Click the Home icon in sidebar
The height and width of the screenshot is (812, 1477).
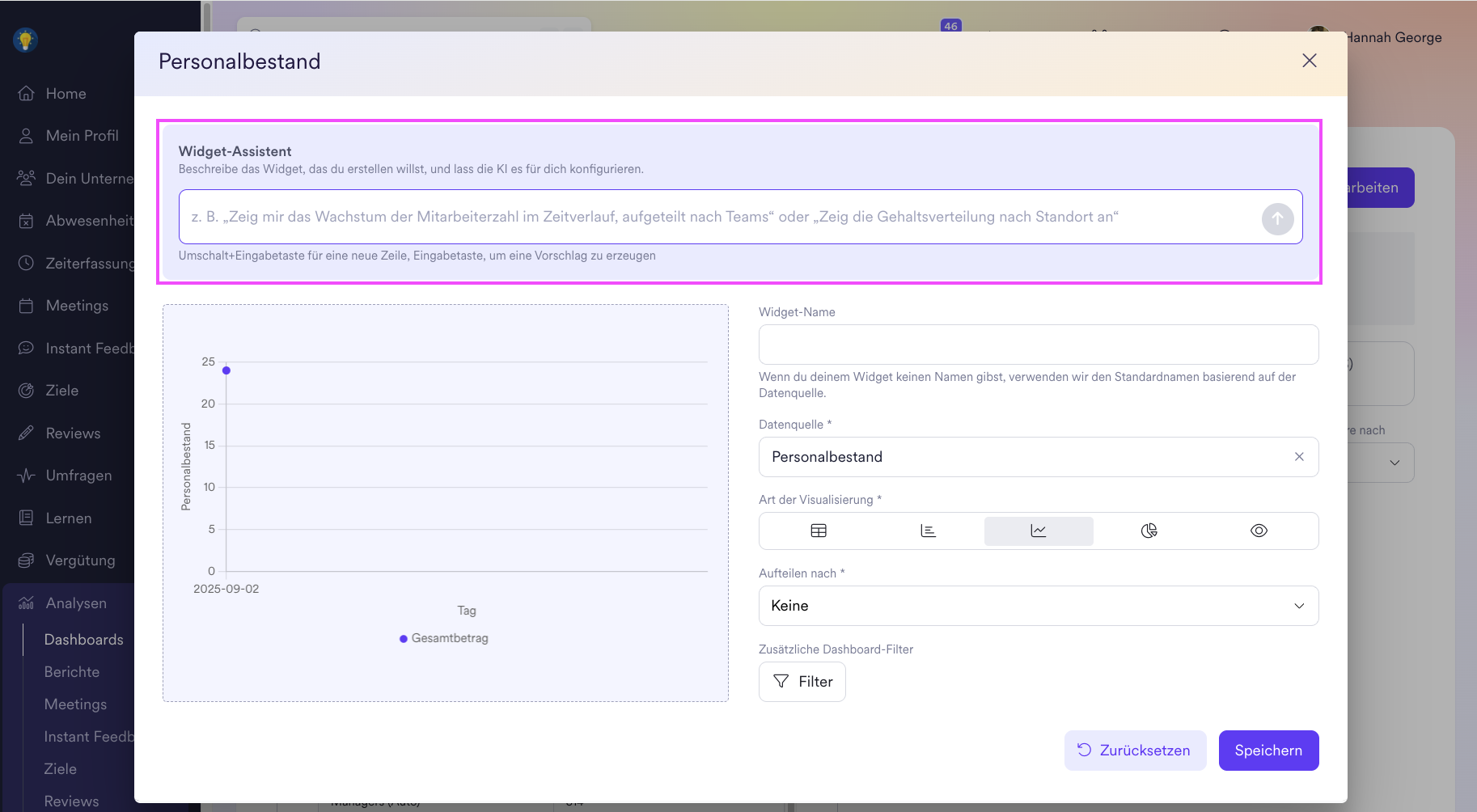(x=27, y=94)
